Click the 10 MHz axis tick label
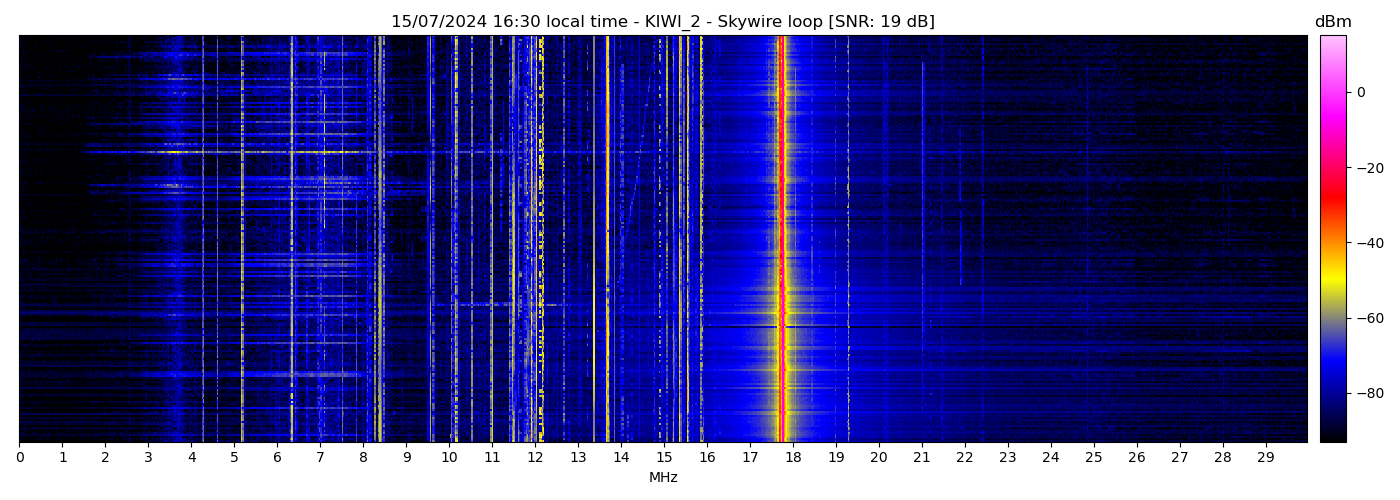Screen dimensions: 1400x500 click(x=449, y=457)
